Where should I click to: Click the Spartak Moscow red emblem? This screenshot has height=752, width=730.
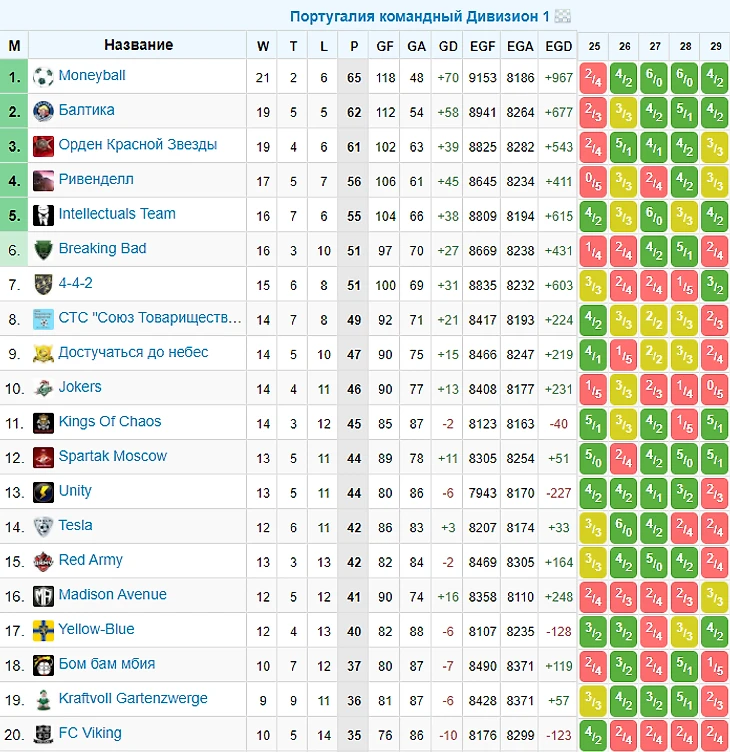coord(43,458)
